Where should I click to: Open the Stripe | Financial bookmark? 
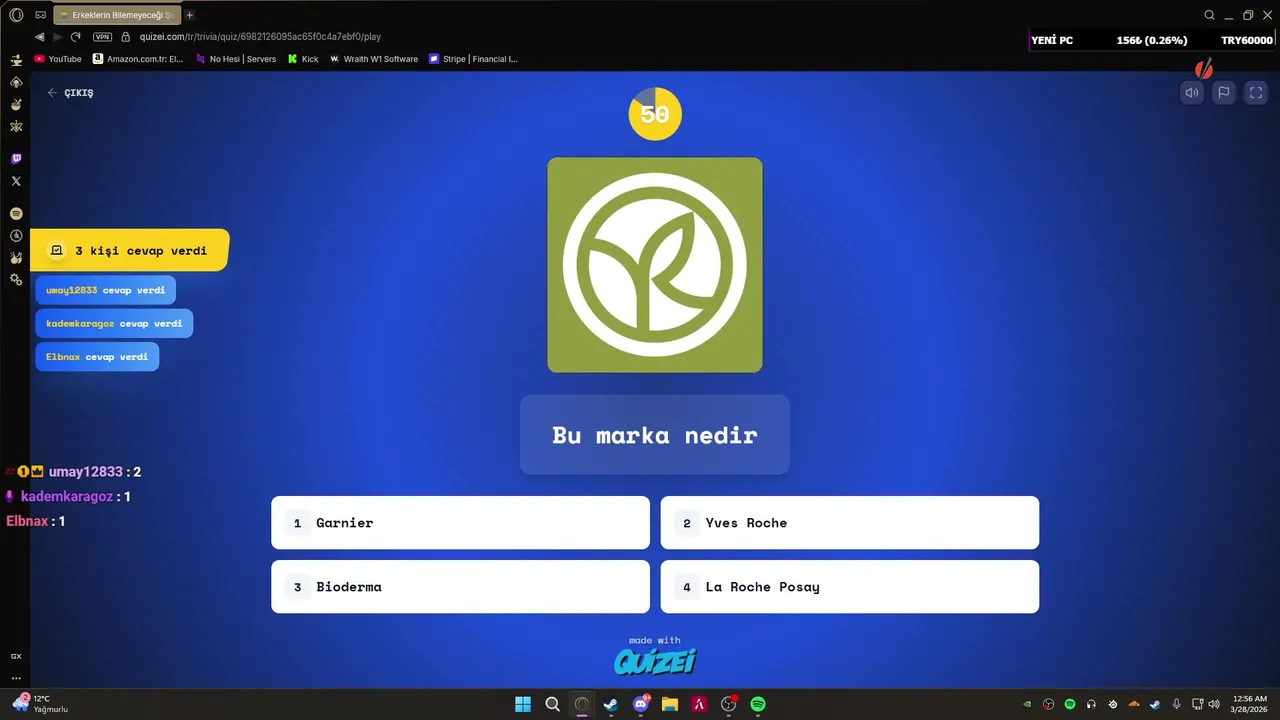click(x=473, y=59)
